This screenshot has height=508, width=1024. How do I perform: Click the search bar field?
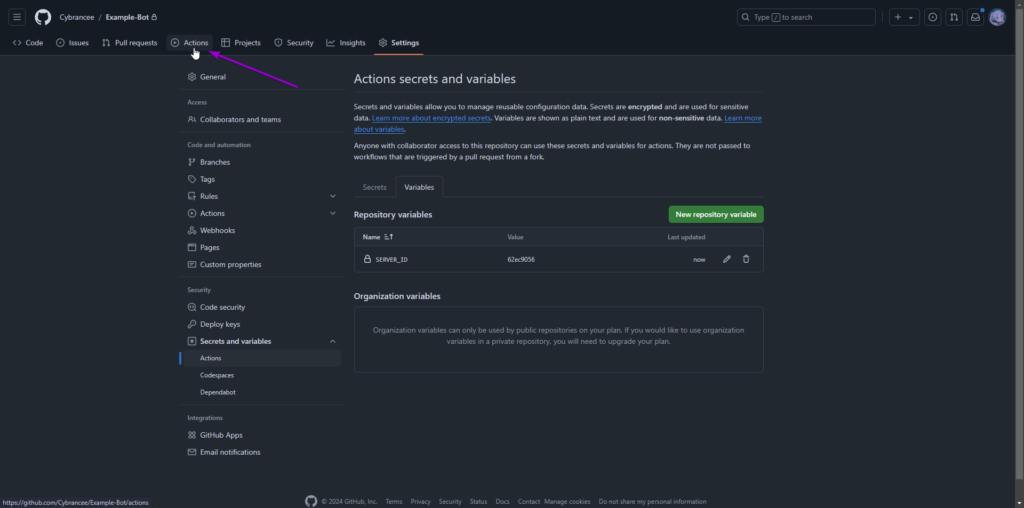click(806, 17)
